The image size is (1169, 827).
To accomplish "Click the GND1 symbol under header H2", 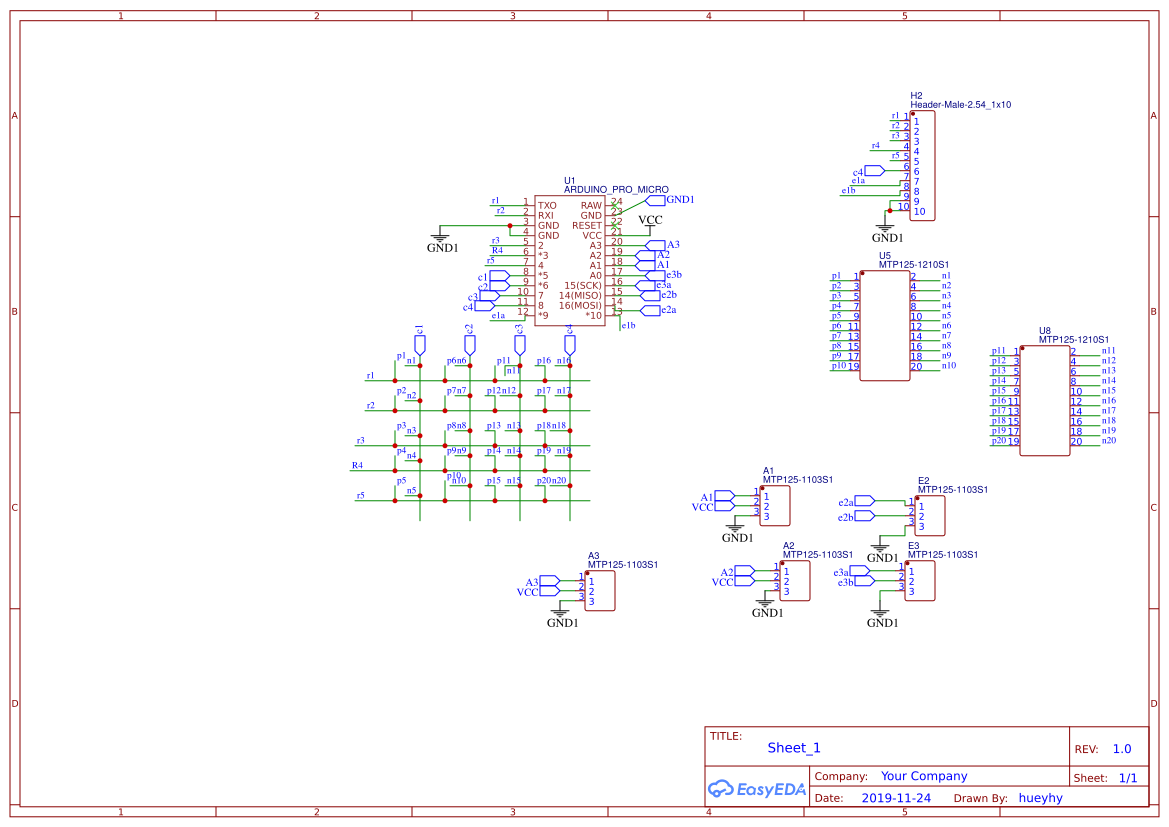I will [x=884, y=227].
